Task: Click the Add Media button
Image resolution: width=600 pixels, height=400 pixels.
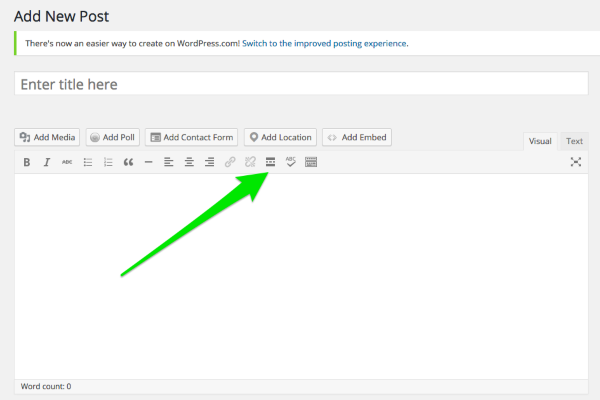Action: (x=48, y=137)
